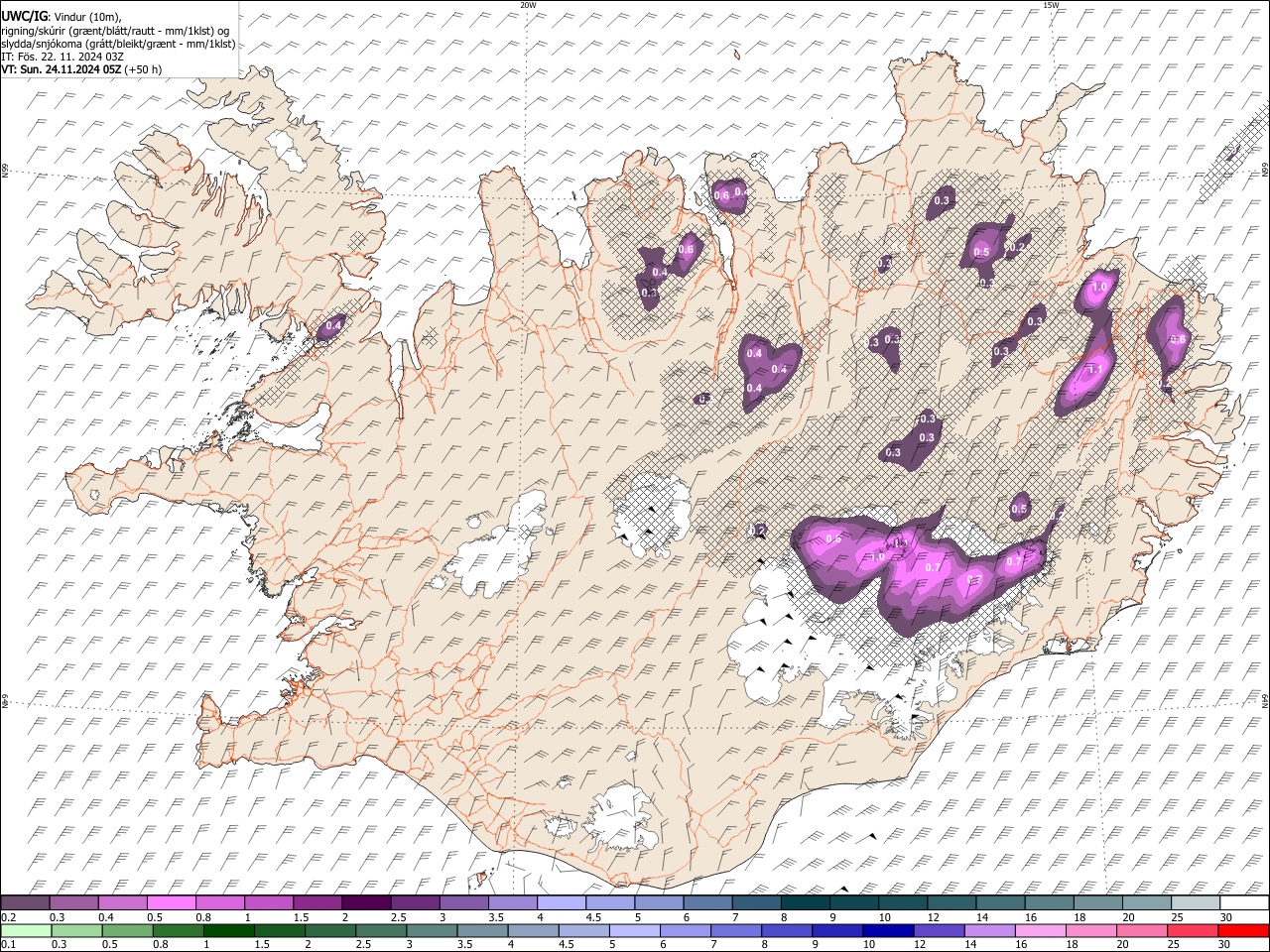The height and width of the screenshot is (952, 1270).
Task: Click the '1.5' label on the top legend row
Action: click(301, 917)
